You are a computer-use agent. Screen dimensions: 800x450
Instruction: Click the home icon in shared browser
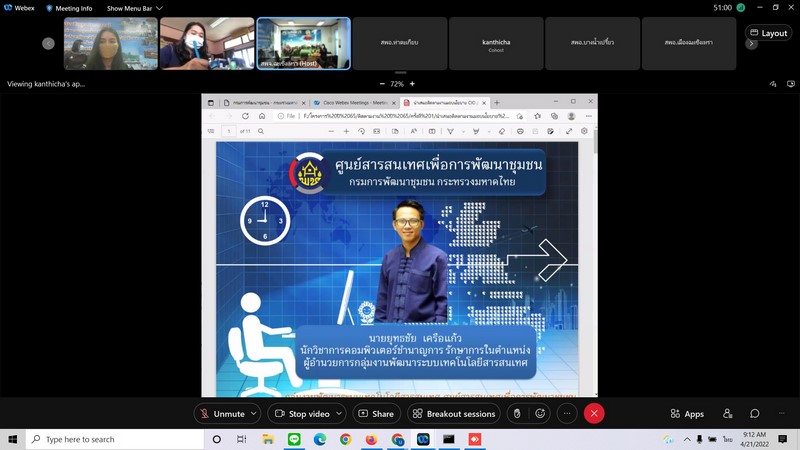[262, 116]
